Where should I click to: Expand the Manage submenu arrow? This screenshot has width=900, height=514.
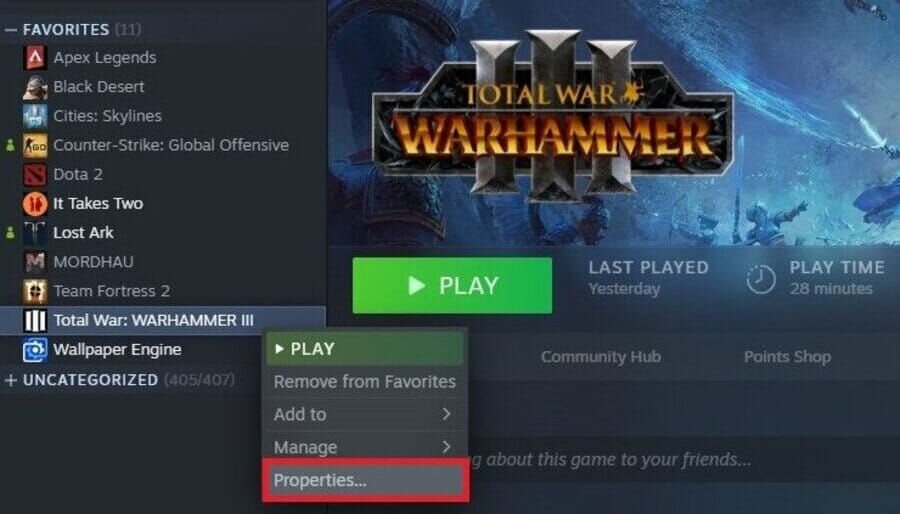[447, 446]
